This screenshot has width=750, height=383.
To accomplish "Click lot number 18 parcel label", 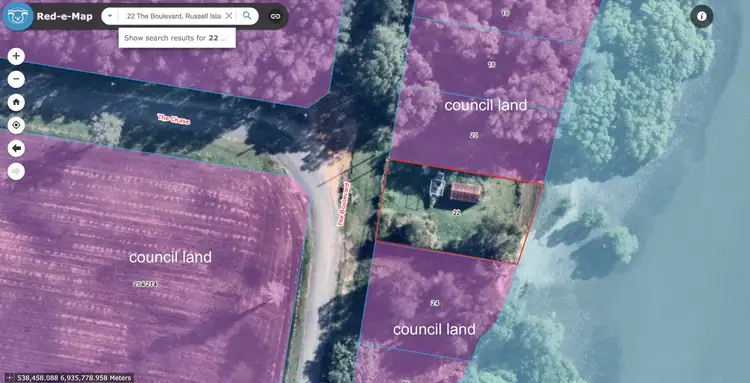I will 491,65.
